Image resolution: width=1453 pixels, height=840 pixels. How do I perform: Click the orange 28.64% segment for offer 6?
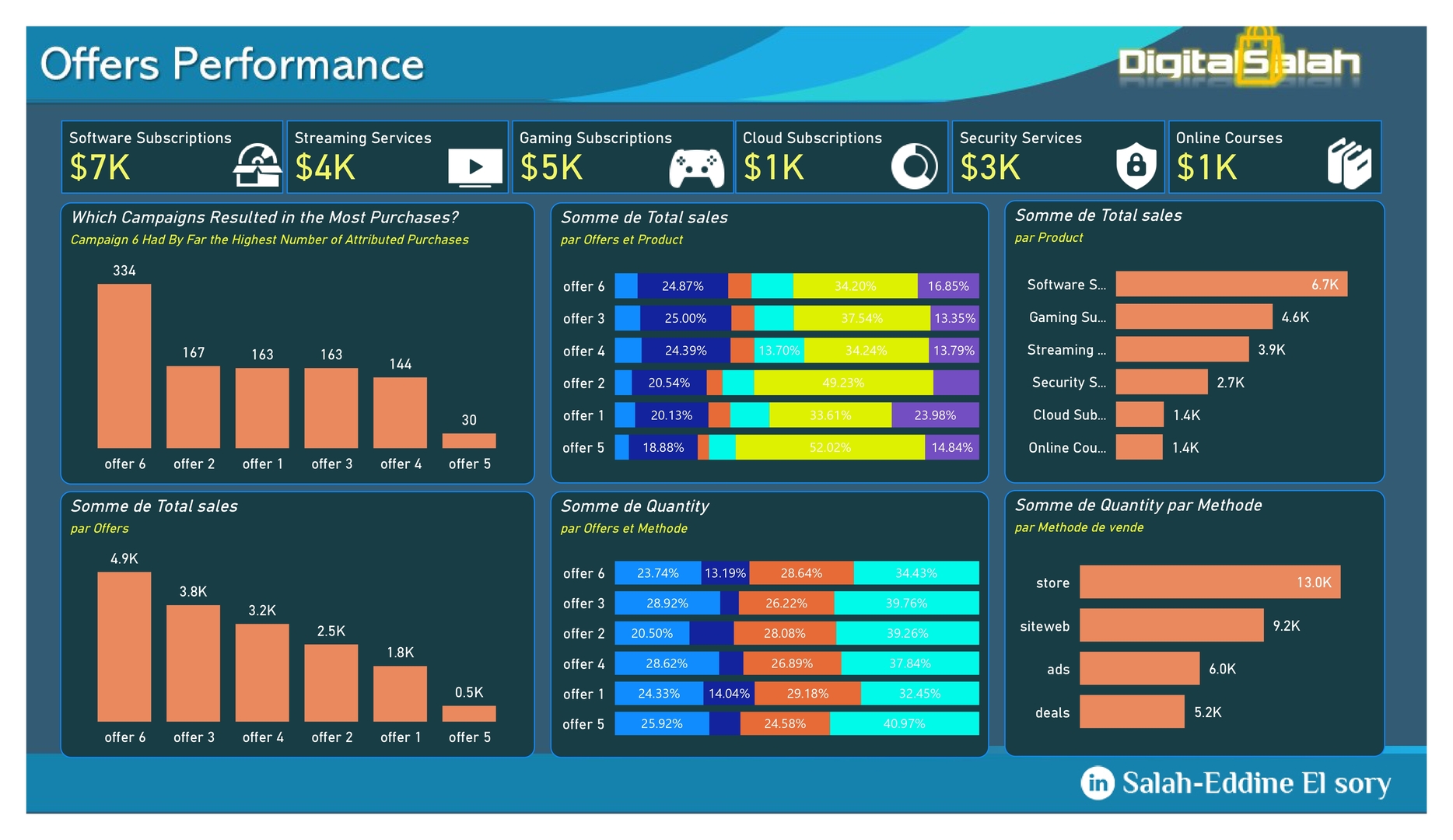(x=801, y=573)
